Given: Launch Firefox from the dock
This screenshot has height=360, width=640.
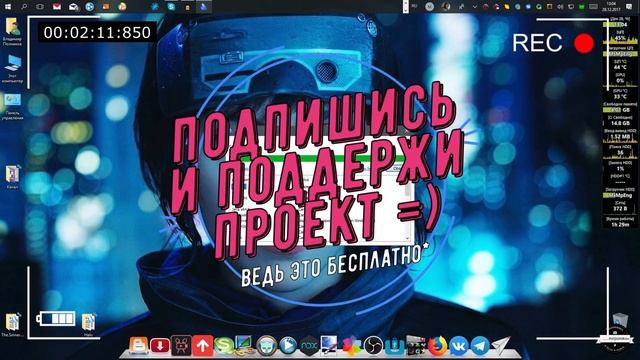Looking at the screenshot, I should click(437, 346).
